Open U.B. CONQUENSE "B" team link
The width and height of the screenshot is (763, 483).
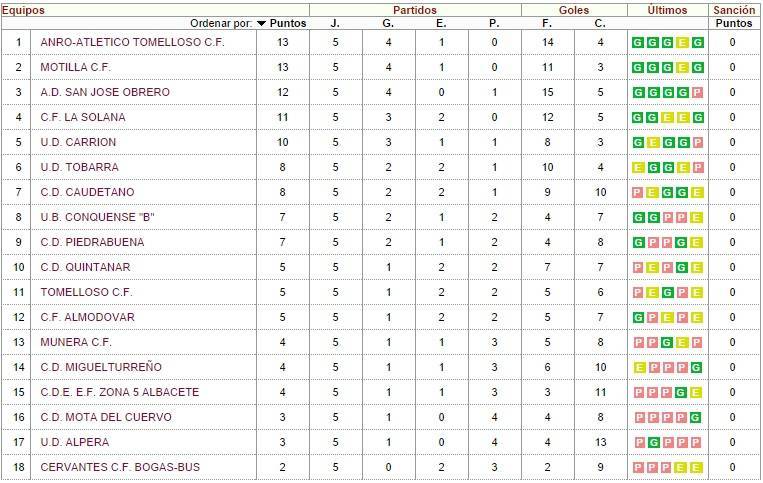(x=98, y=217)
